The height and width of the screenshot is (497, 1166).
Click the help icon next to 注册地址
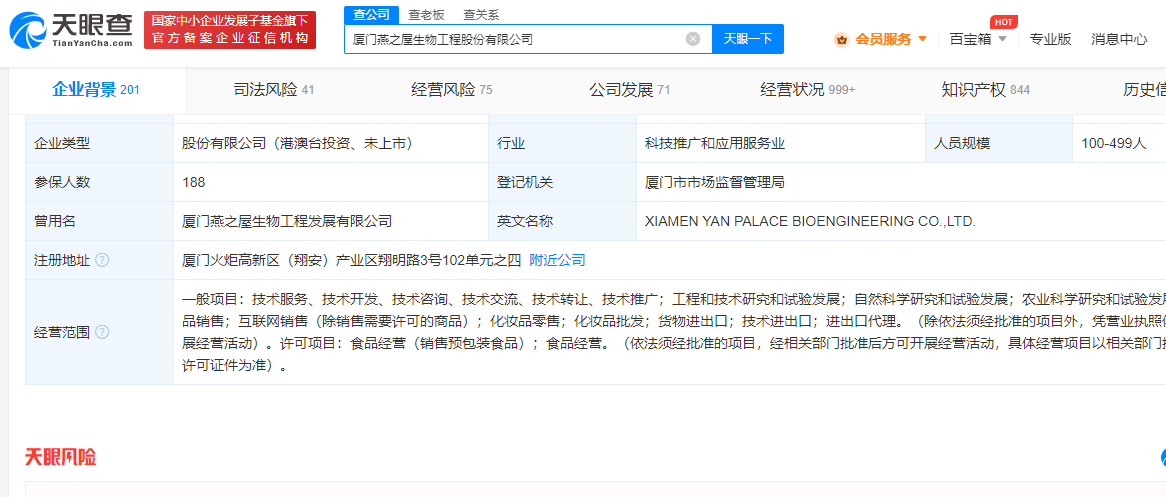(102, 260)
